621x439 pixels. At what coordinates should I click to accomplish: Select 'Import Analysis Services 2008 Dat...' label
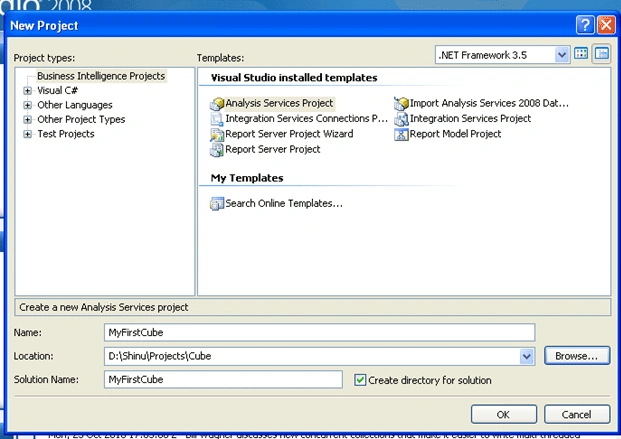[x=490, y=103]
